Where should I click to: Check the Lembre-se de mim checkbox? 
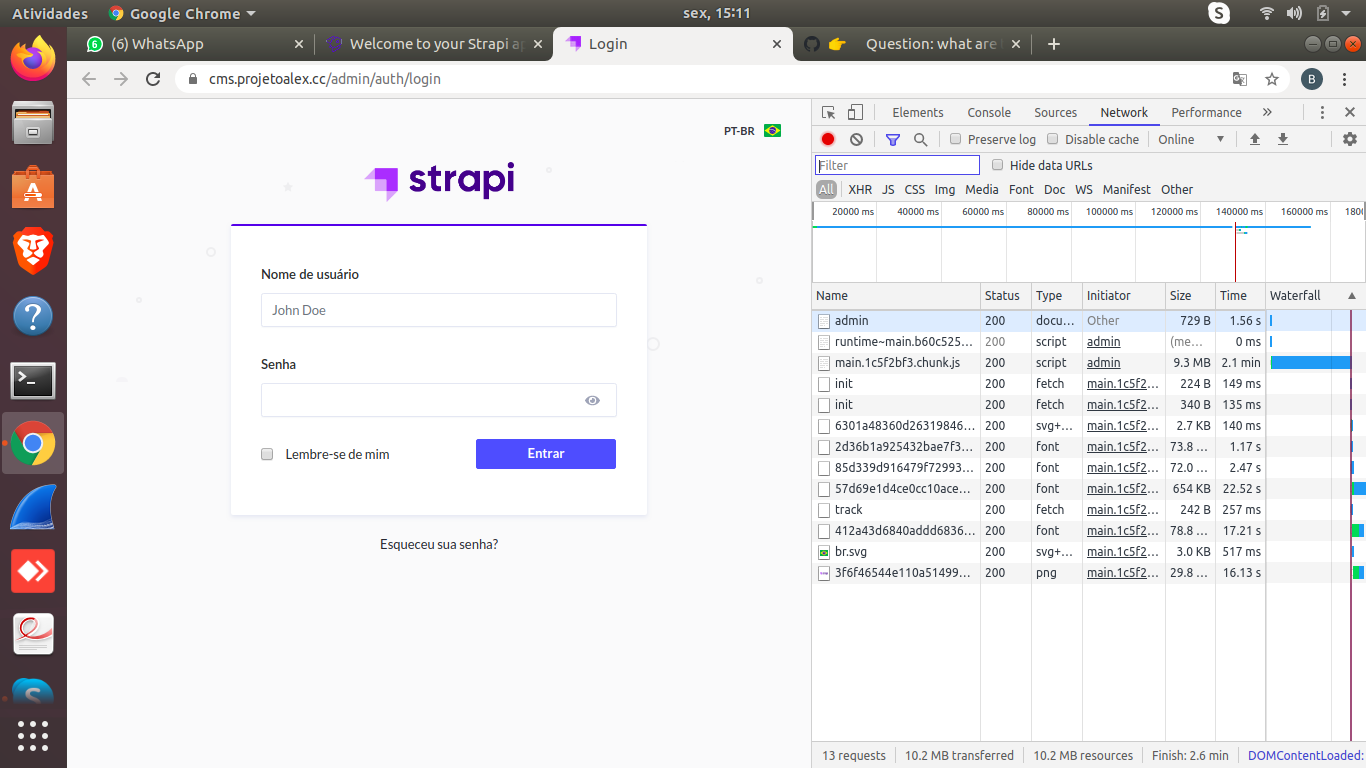[267, 454]
